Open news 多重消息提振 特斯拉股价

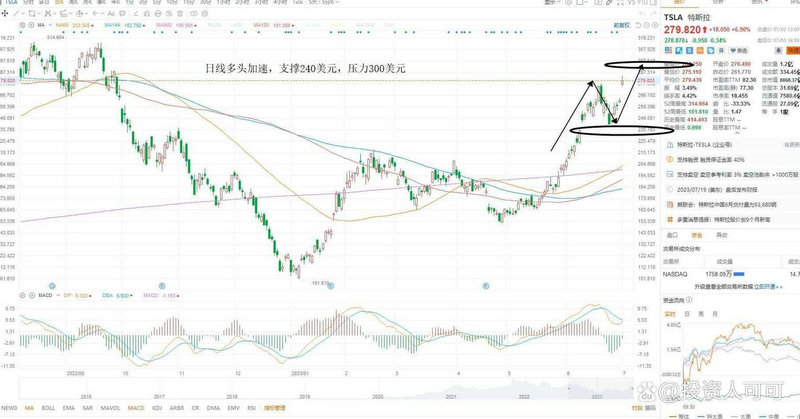(723, 219)
